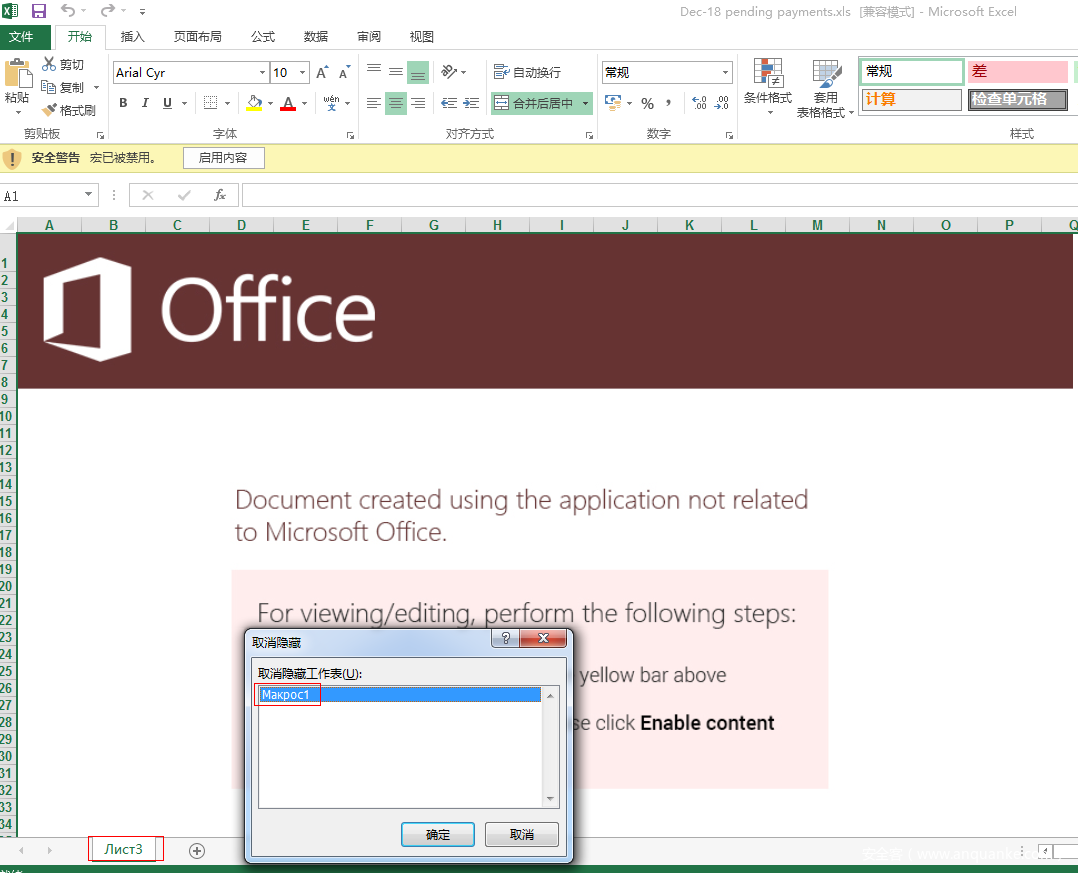Open the font size dropdown showing 10

click(302, 72)
